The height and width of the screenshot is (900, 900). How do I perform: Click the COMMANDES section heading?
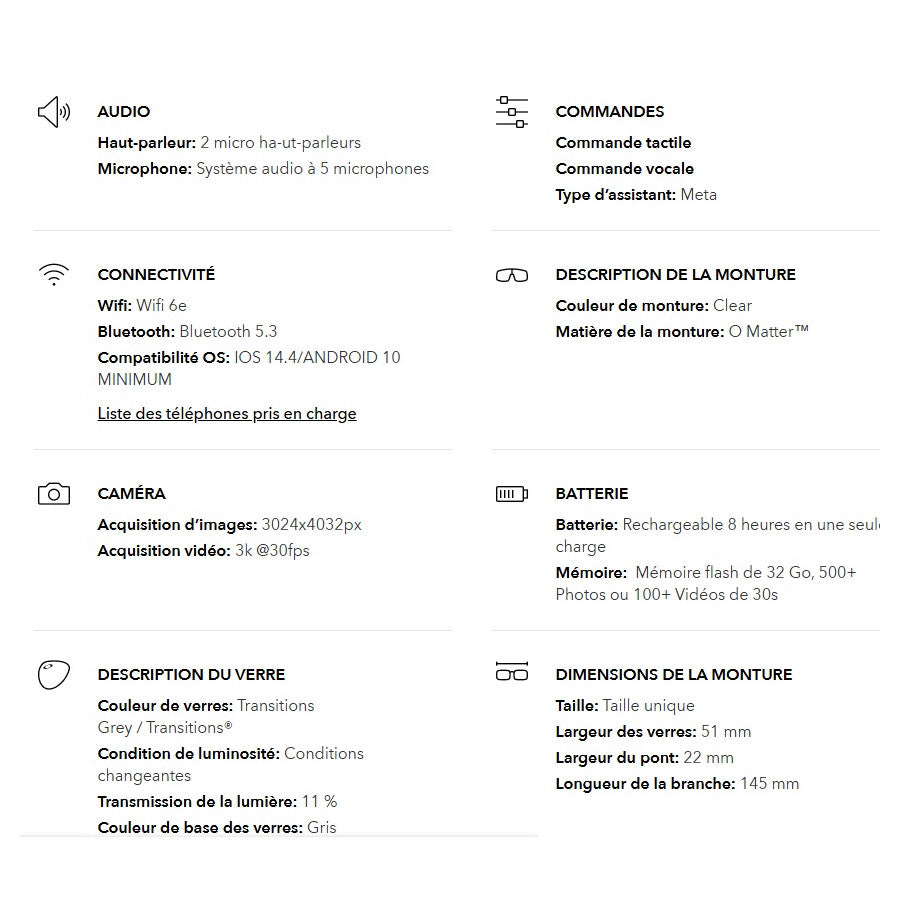pyautogui.click(x=610, y=112)
